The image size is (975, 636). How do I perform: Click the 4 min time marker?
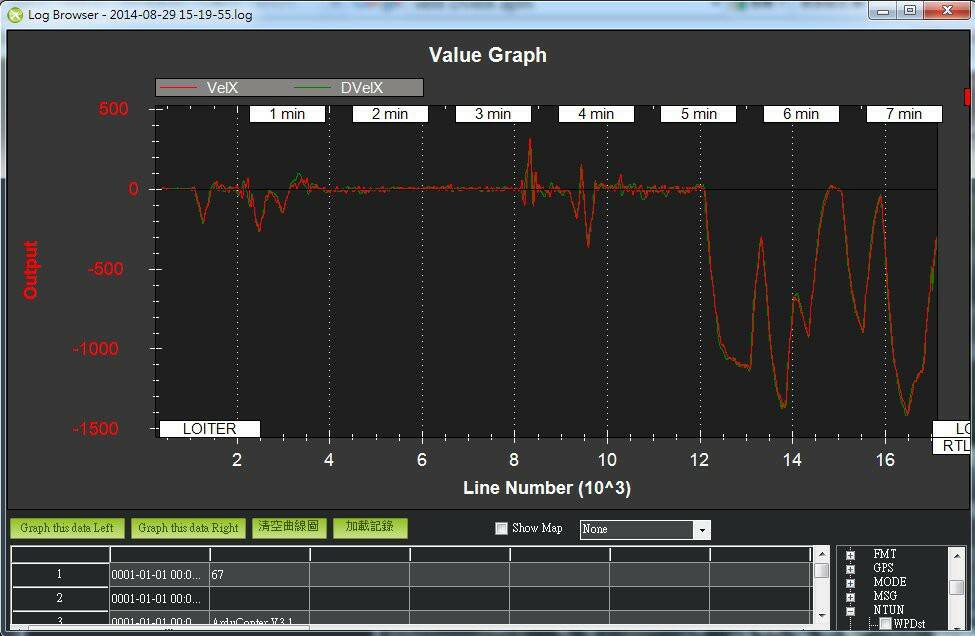pyautogui.click(x=596, y=114)
